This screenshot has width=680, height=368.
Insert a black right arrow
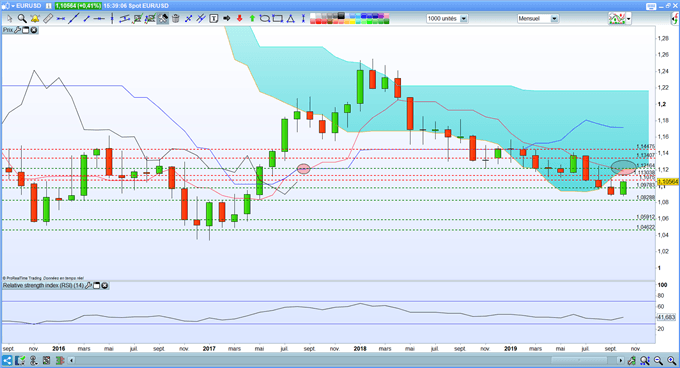pyautogui.click(x=226, y=19)
